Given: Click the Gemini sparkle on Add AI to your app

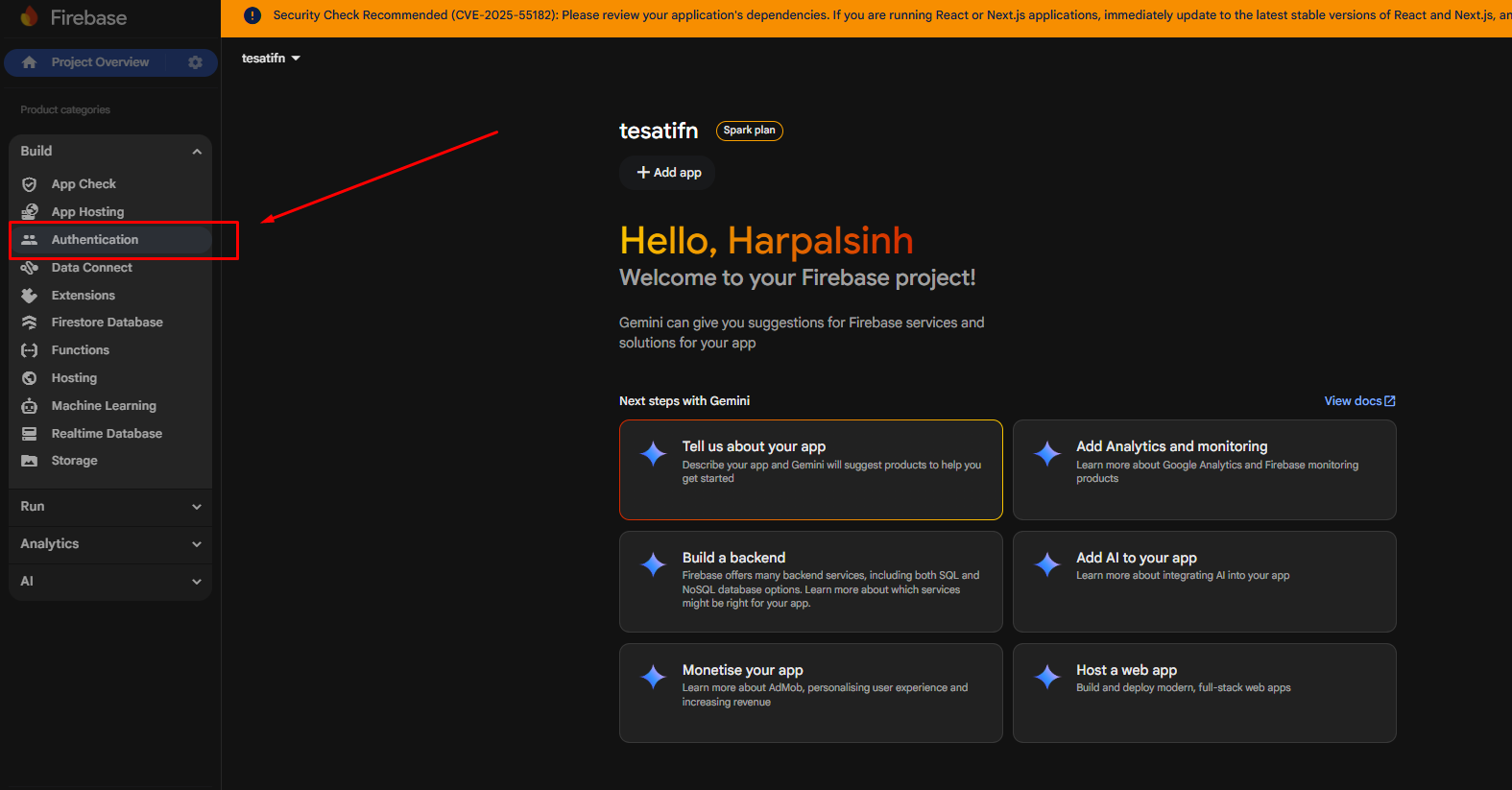Looking at the screenshot, I should 1047,564.
